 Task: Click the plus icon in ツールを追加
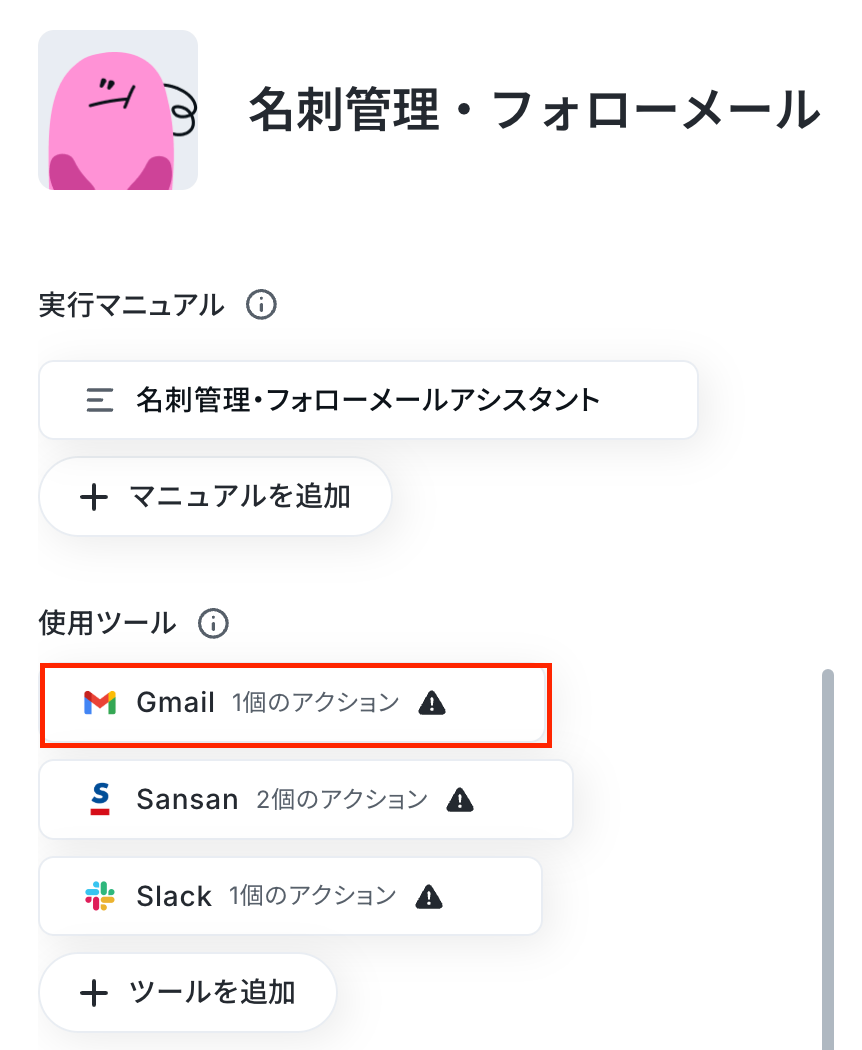[94, 993]
